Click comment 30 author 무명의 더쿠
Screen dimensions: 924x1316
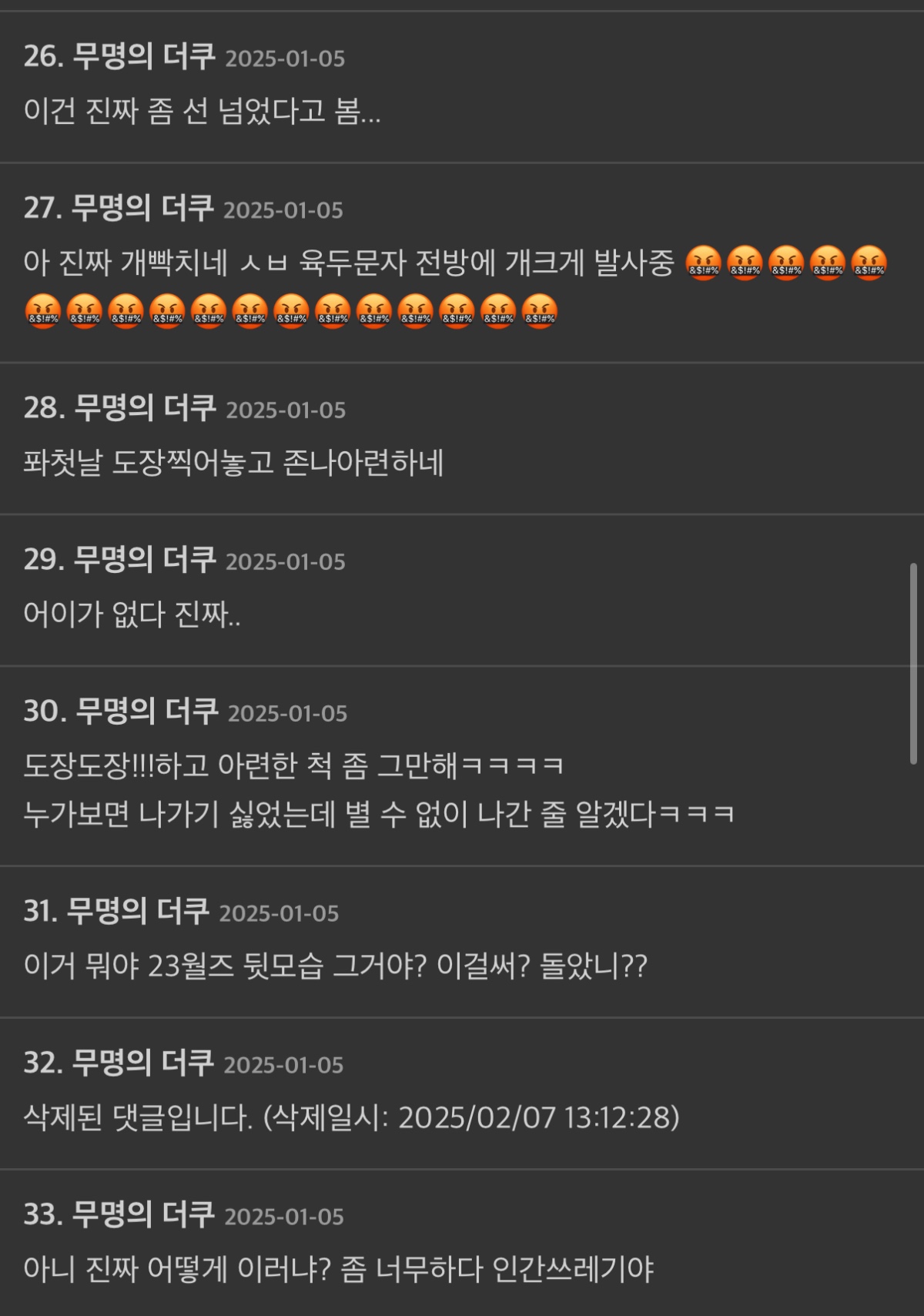pos(147,712)
